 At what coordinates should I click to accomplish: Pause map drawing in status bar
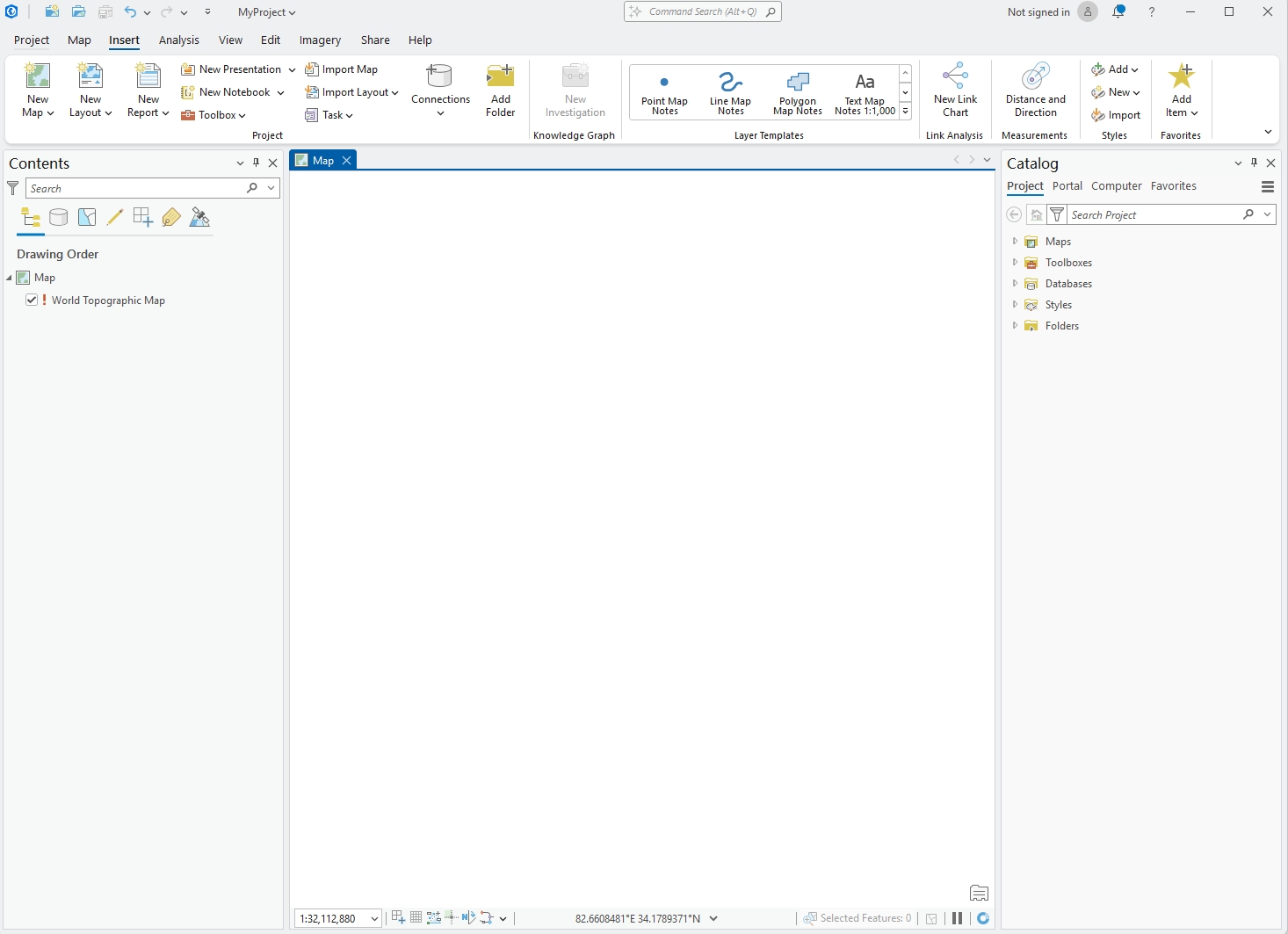click(x=957, y=918)
